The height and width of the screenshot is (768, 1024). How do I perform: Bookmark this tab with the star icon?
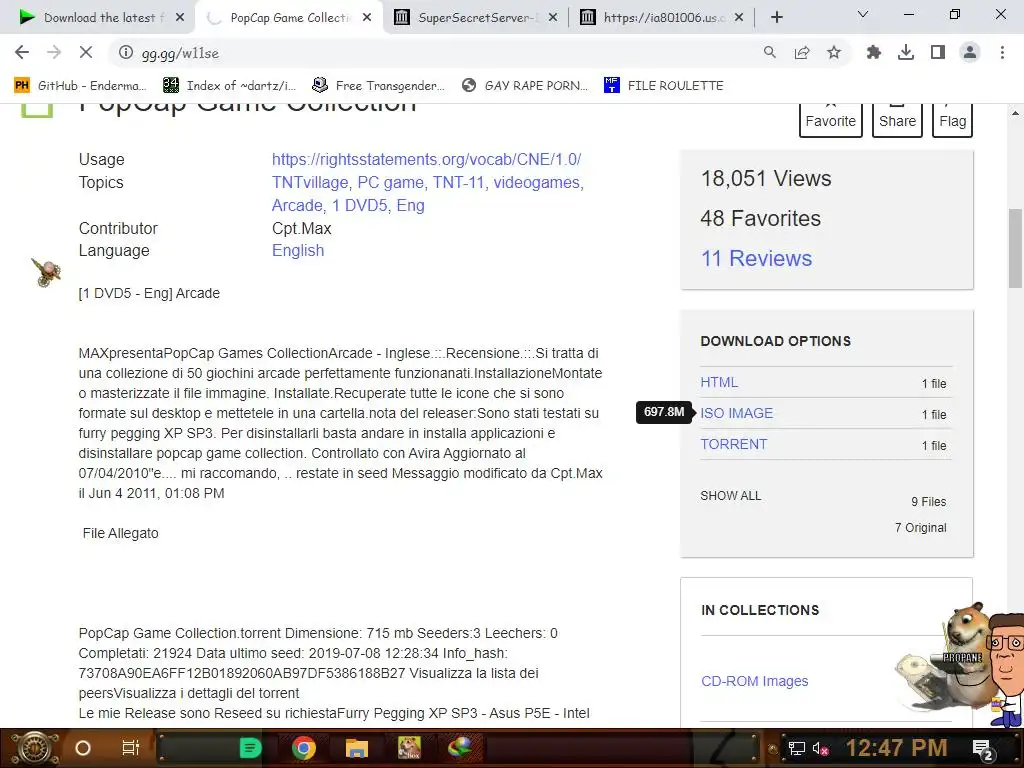pyautogui.click(x=834, y=53)
